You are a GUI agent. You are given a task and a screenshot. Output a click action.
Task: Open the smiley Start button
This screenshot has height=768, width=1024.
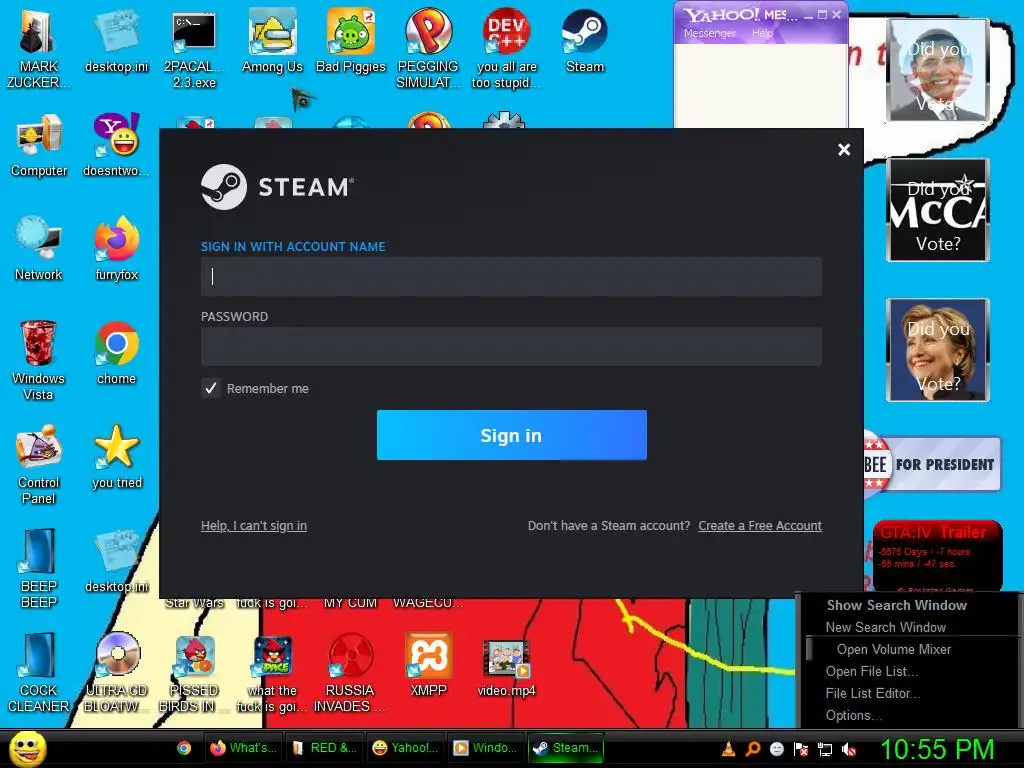tap(27, 748)
